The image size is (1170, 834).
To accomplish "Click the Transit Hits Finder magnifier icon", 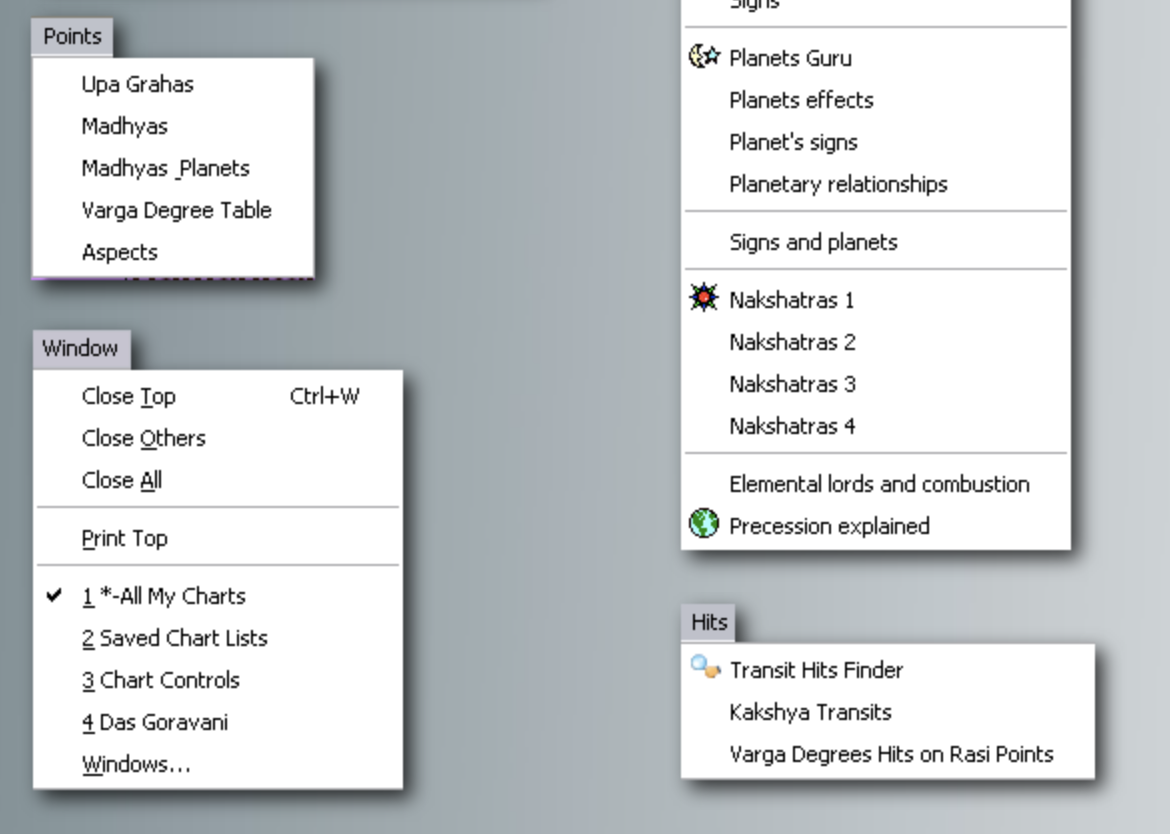I will (705, 669).
